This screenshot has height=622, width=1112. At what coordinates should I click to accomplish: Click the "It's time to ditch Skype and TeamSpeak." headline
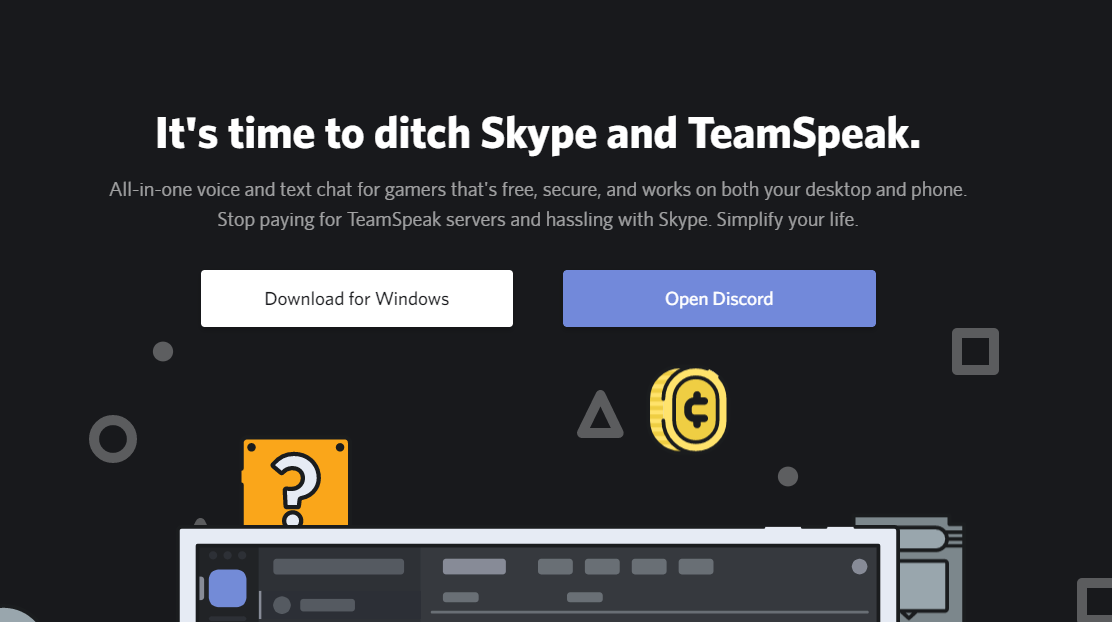tap(538, 133)
